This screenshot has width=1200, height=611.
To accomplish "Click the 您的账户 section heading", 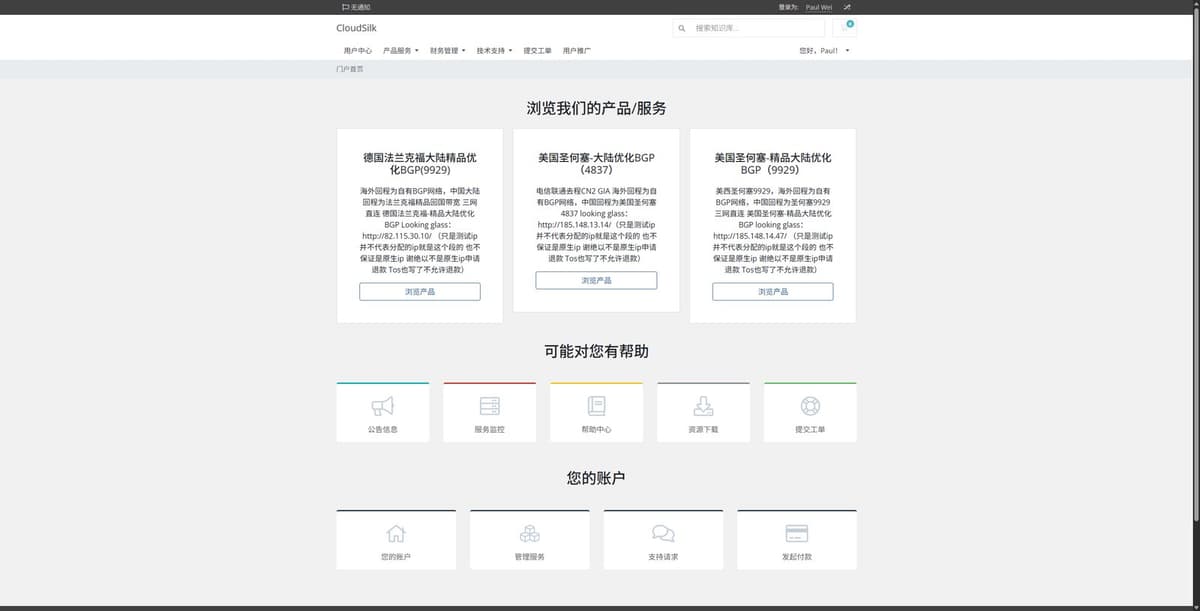I will [x=597, y=478].
